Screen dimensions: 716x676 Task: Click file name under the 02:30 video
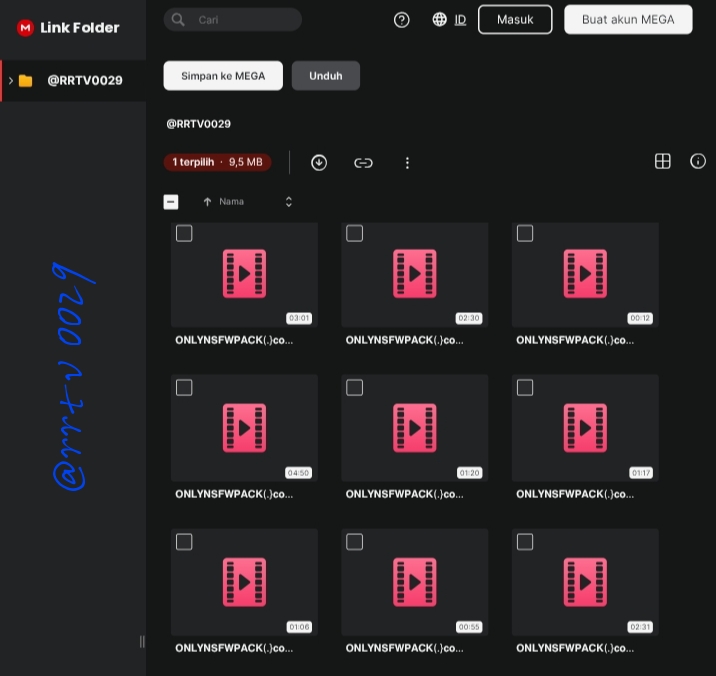(404, 340)
